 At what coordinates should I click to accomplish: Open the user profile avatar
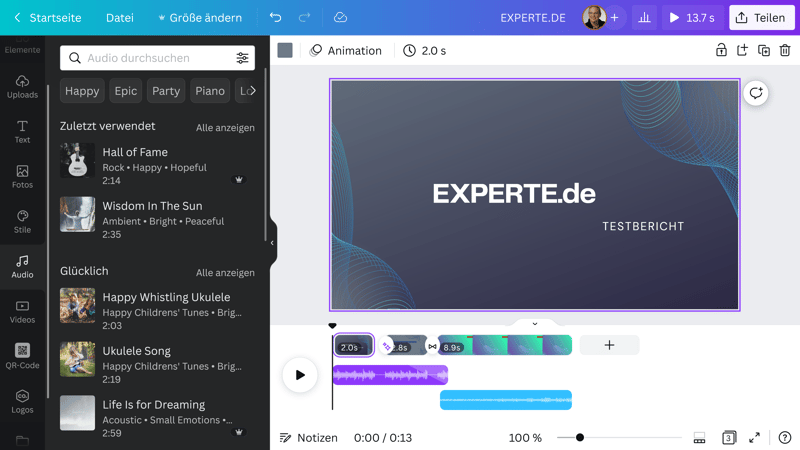coord(594,17)
